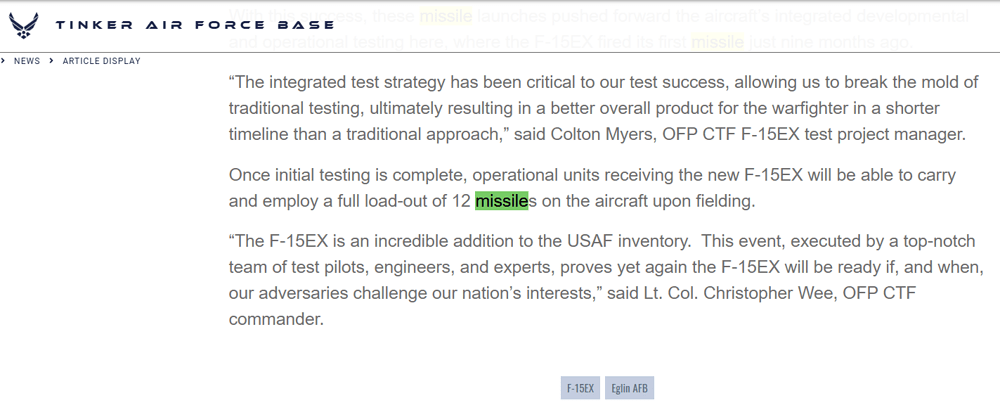Go to the NEWS breadcrumb
Screen dimensions: 1000x416
27,61
